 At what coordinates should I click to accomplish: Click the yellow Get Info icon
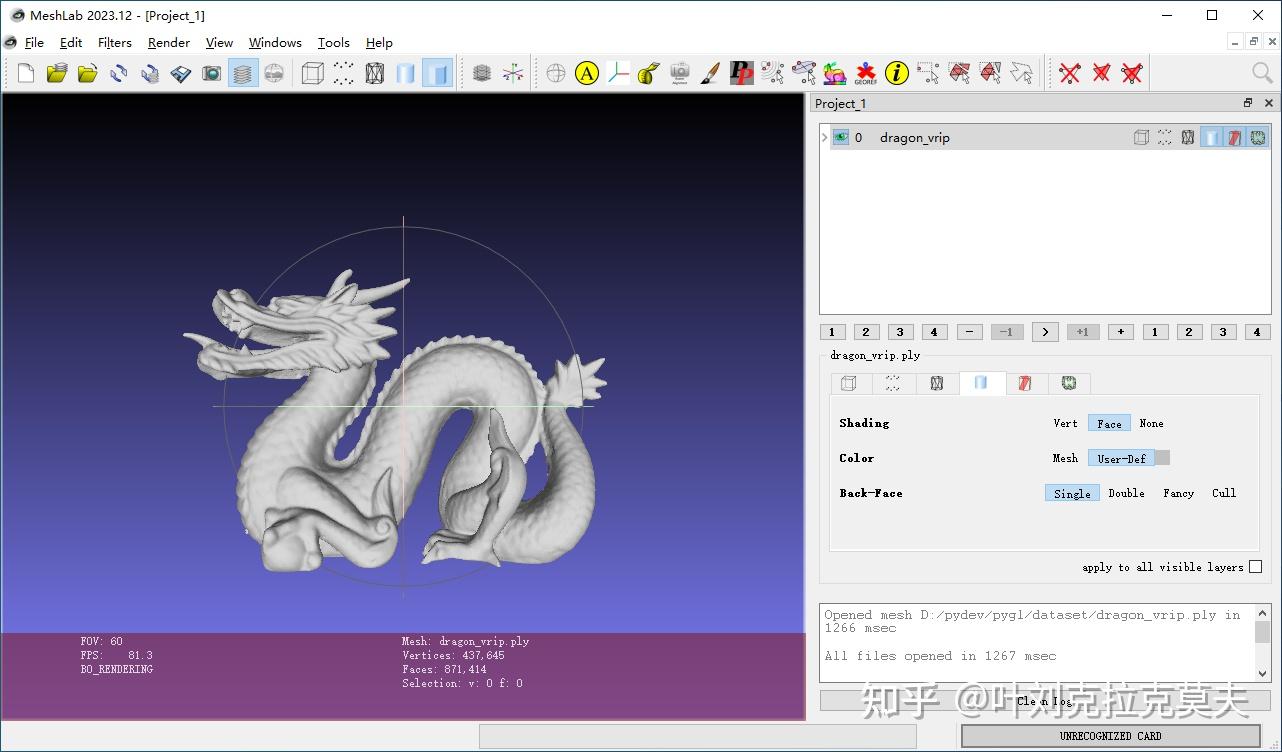coord(896,73)
